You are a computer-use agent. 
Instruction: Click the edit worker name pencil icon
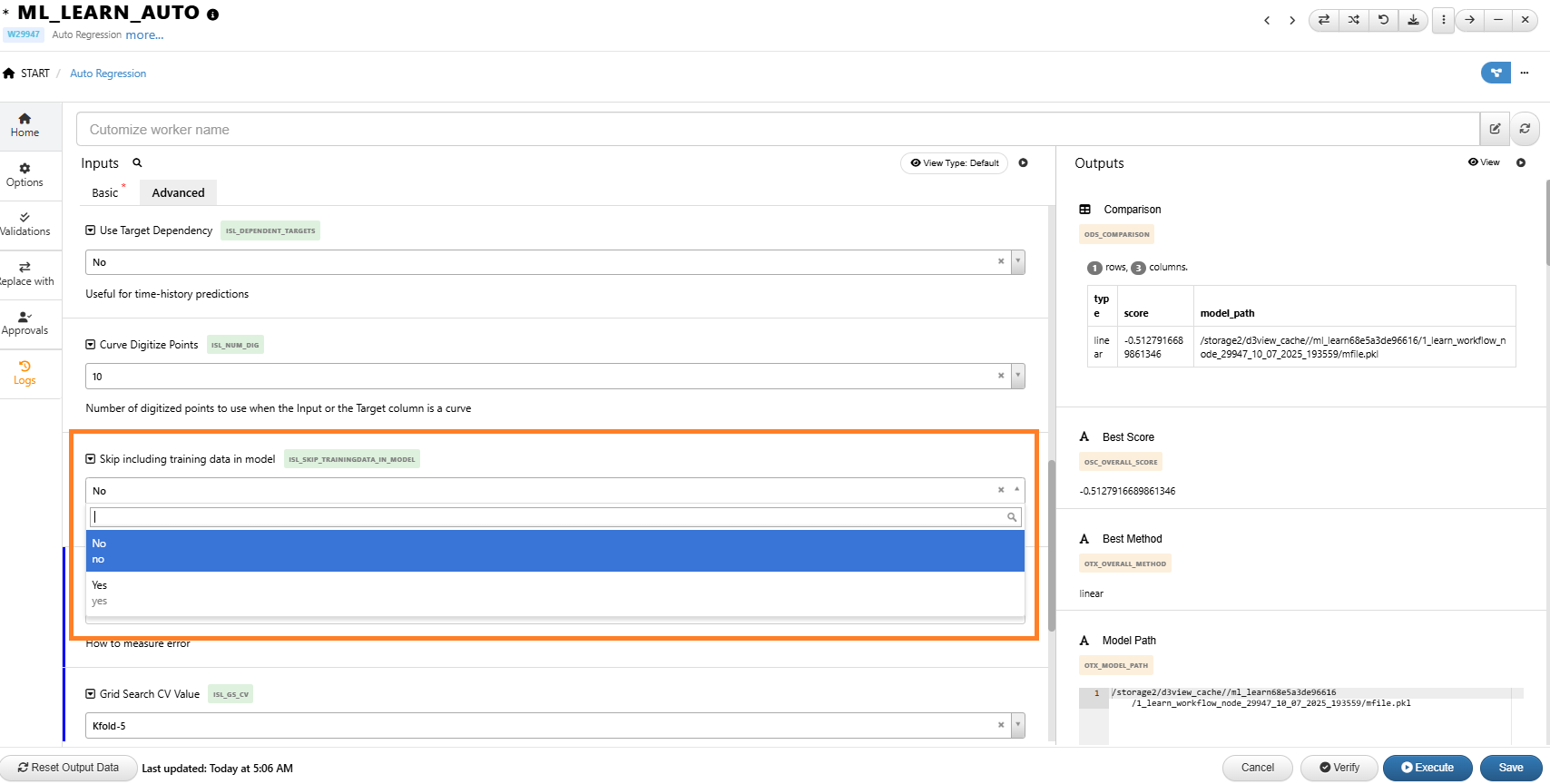[1495, 129]
